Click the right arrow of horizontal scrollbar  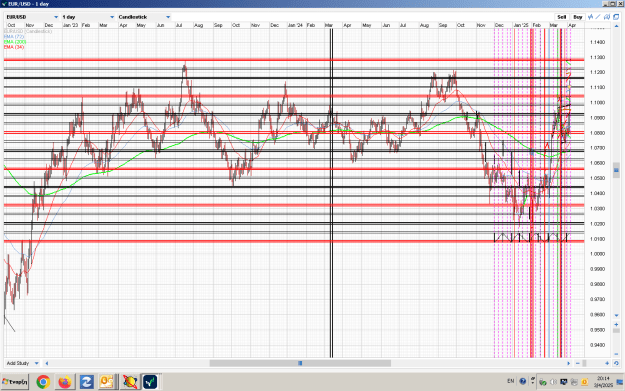point(568,363)
